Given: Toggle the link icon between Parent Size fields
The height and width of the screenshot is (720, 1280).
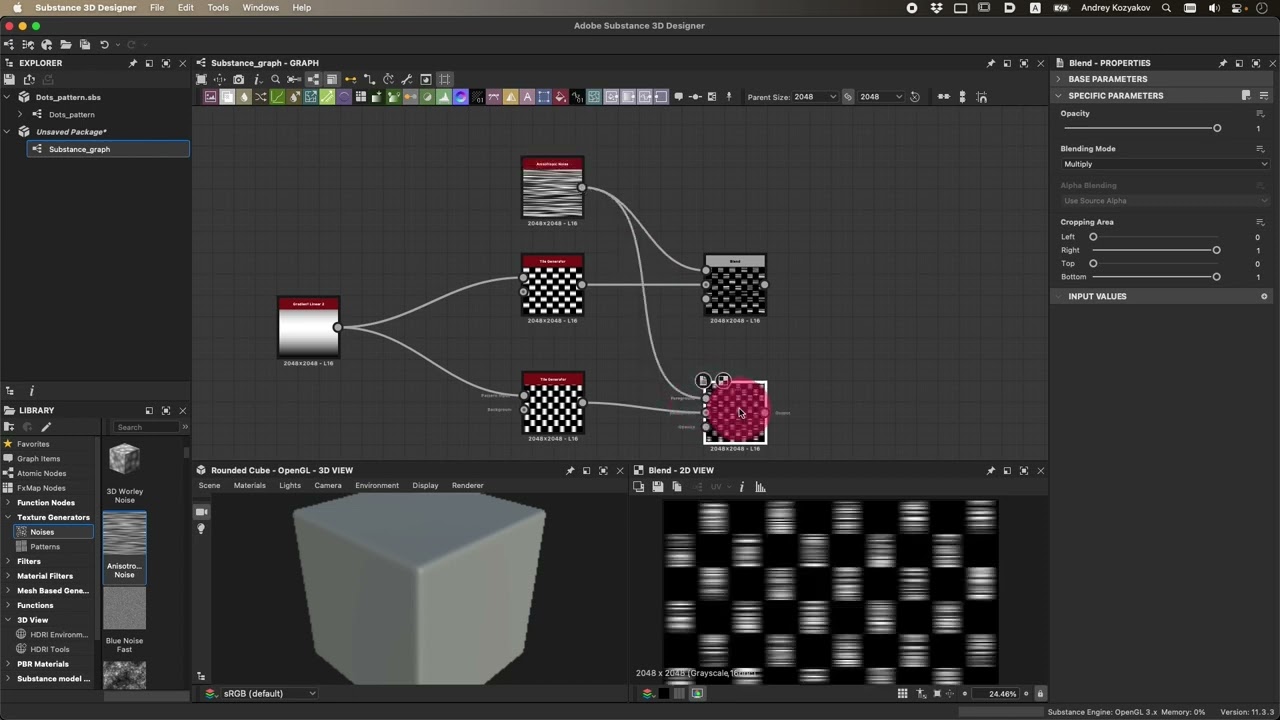Looking at the screenshot, I should [x=848, y=97].
